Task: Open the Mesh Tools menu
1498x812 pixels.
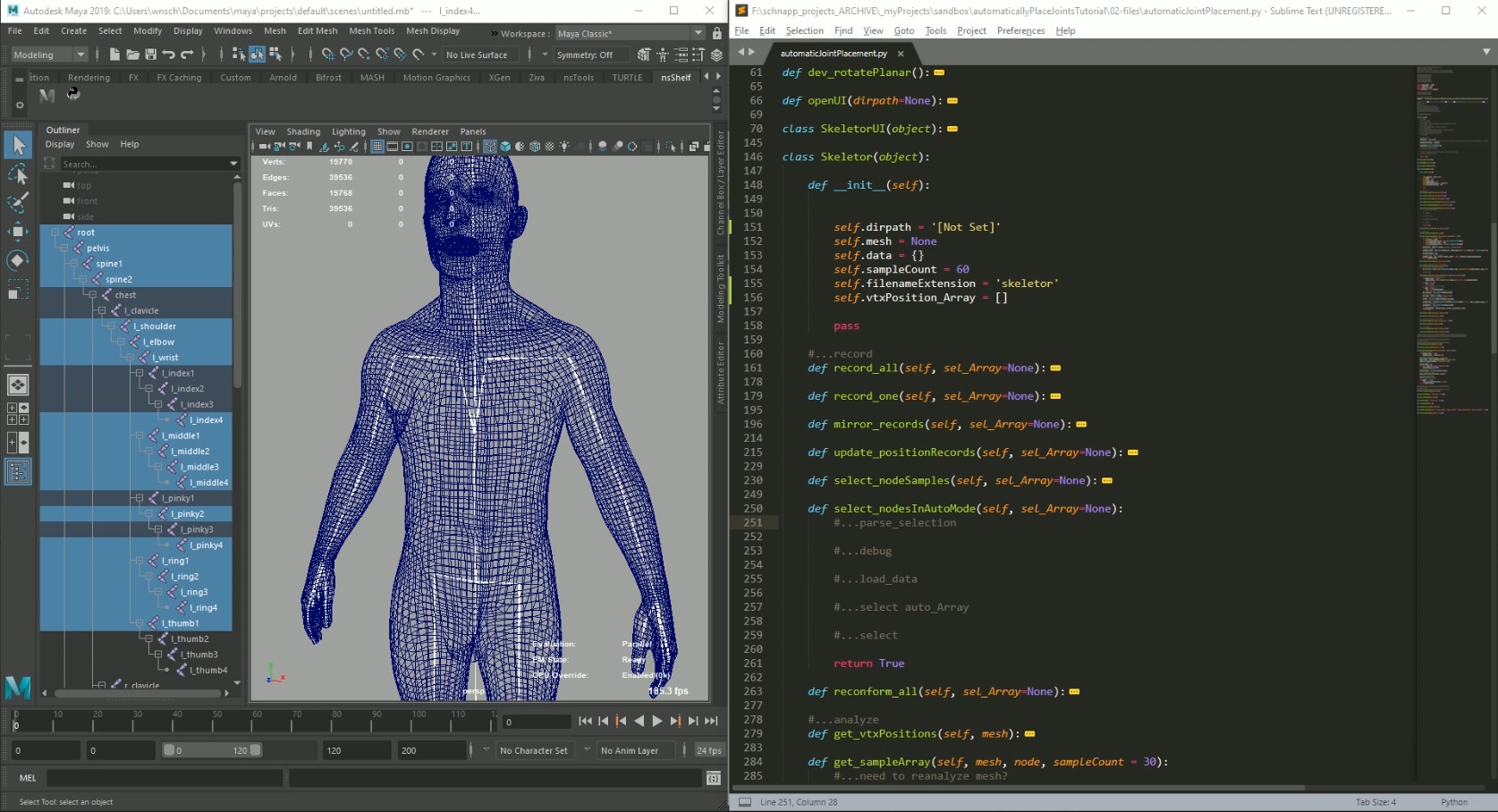Action: (372, 30)
